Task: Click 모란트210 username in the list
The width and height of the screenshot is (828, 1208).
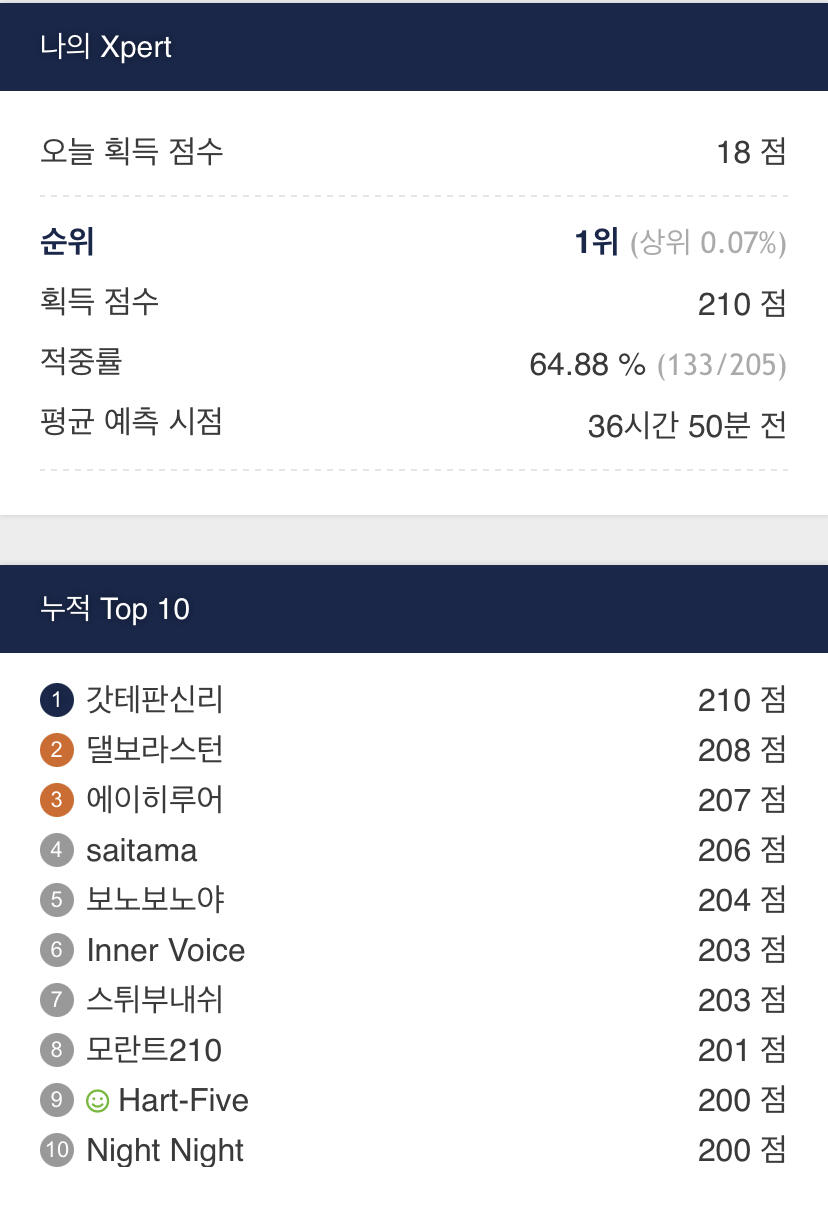Action: point(154,1050)
